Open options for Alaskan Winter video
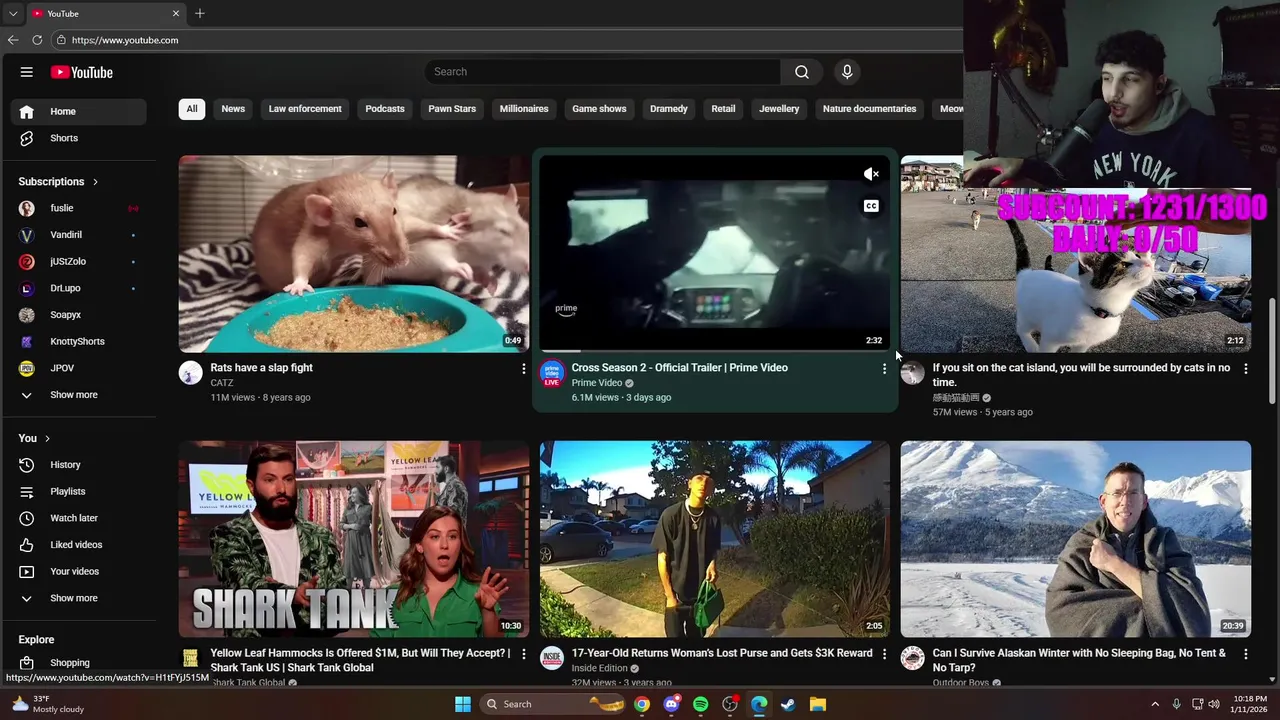Viewport: 1280px width, 720px height. [x=1245, y=654]
